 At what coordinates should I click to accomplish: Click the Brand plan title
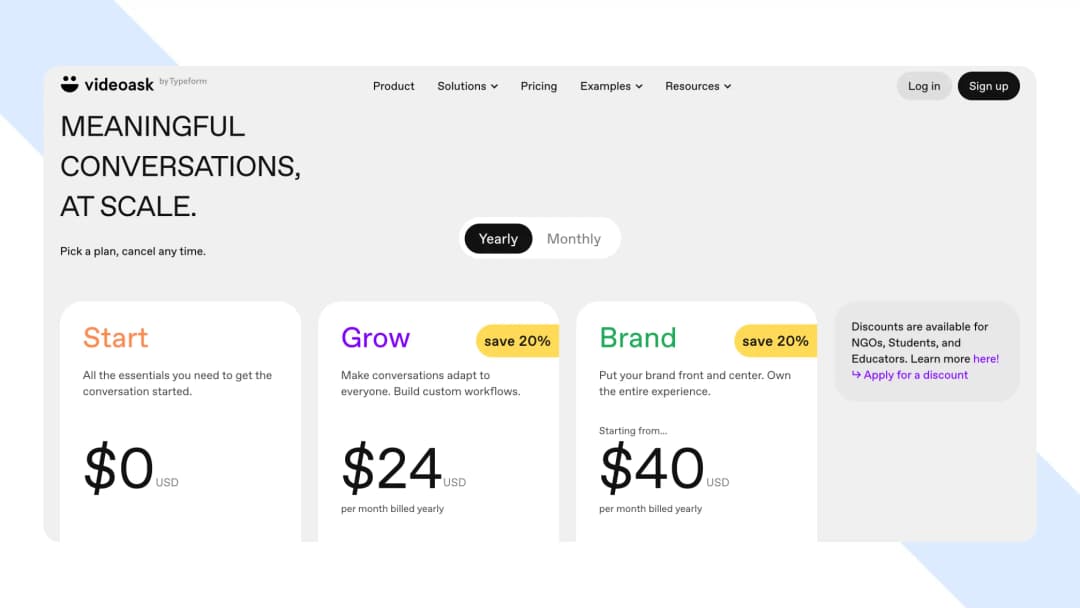click(638, 339)
